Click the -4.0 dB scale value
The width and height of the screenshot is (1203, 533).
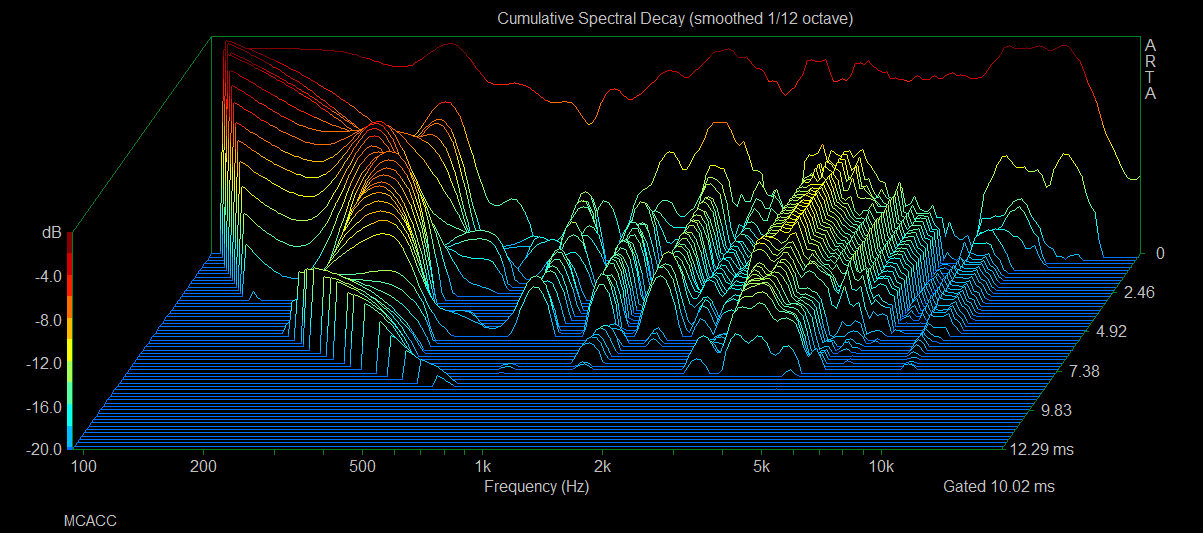(x=47, y=276)
